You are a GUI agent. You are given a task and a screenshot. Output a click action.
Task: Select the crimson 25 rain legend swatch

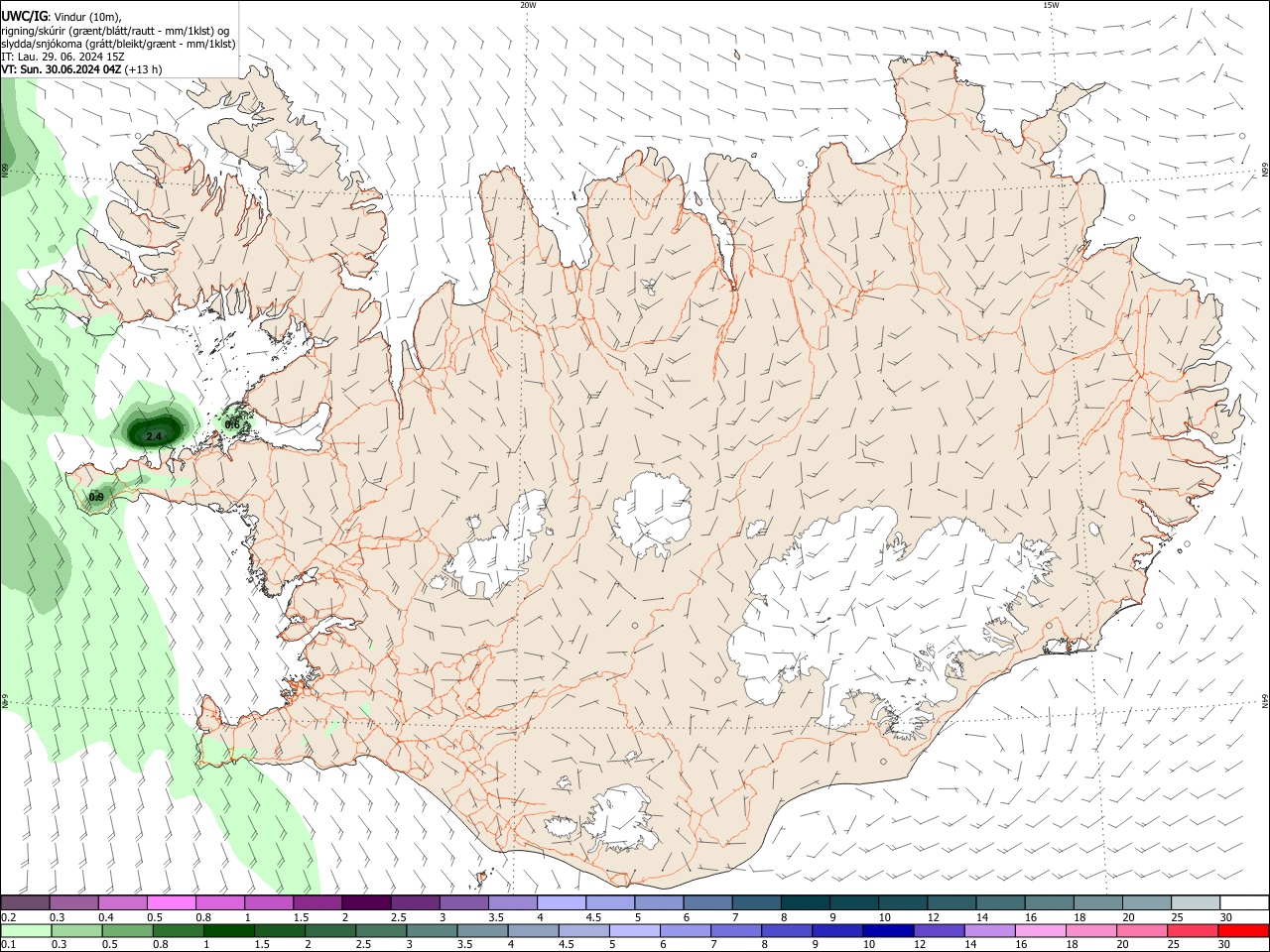(1191, 930)
